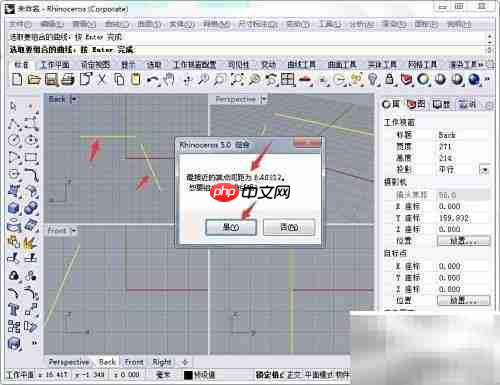Select the Text T tool in sidebar
This screenshot has height=385, width=500.
tap(14, 309)
